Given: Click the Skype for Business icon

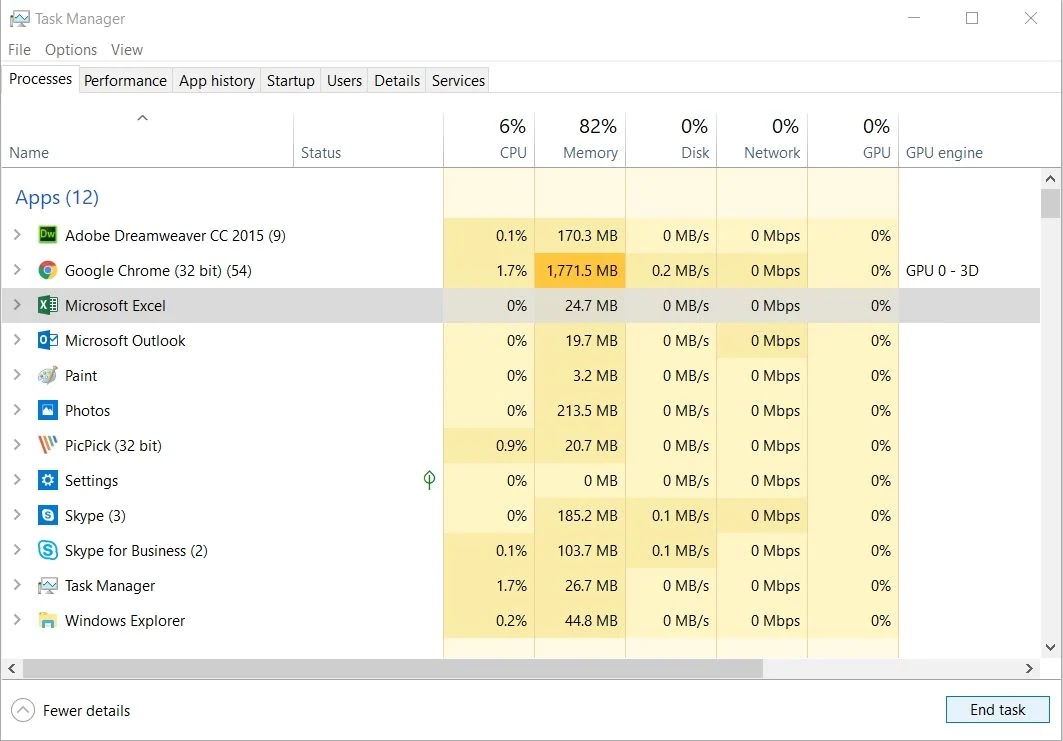Looking at the screenshot, I should pyautogui.click(x=47, y=550).
